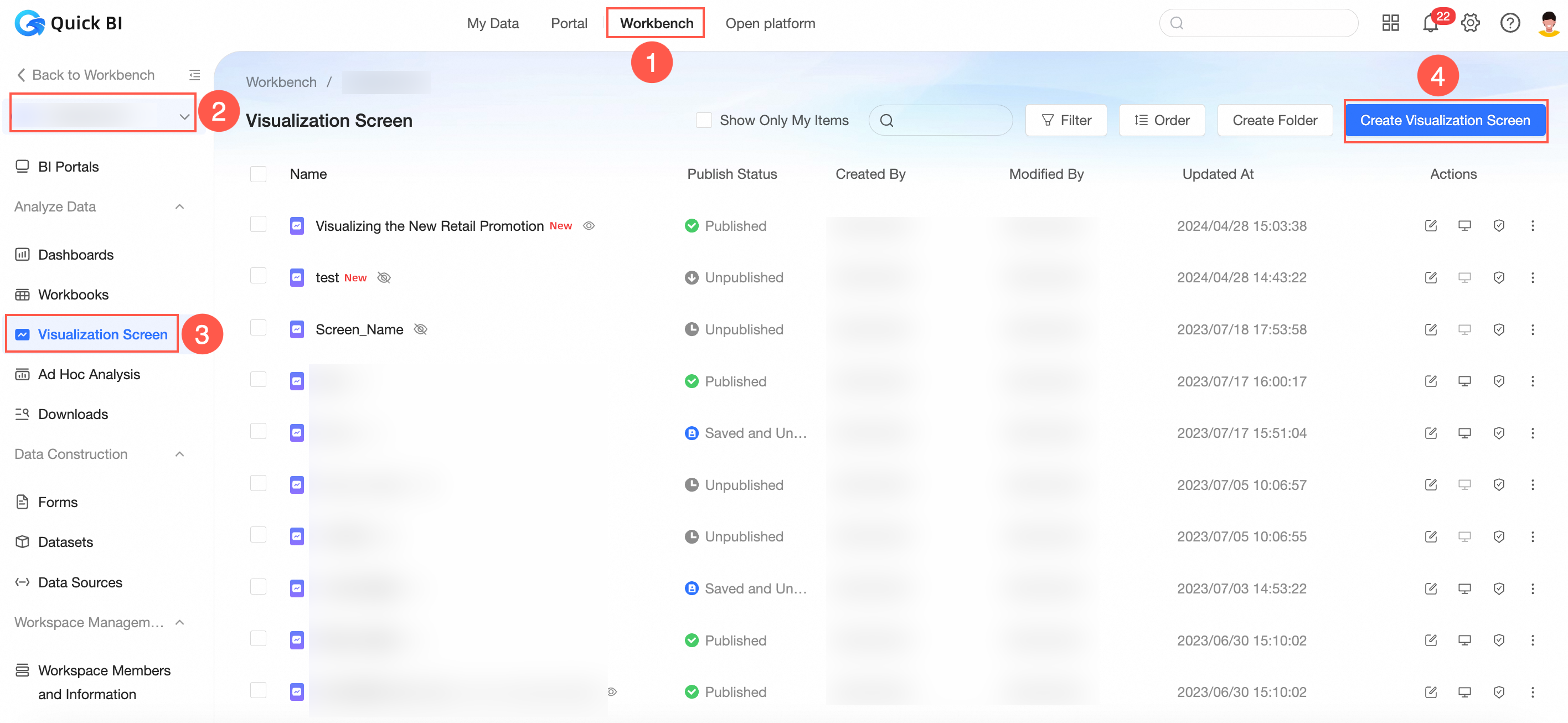Click Create Visualization Screen button
Screen dimensions: 1568x723
point(1445,121)
